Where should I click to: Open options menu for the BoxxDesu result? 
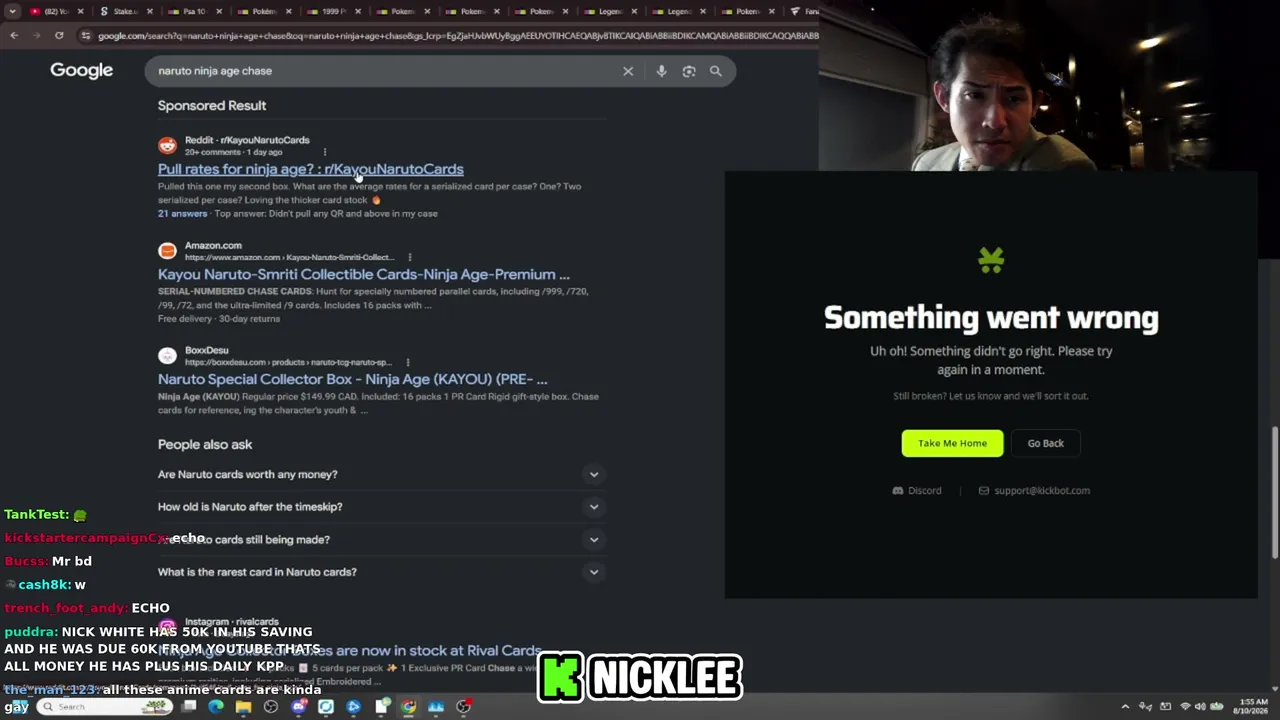(408, 362)
